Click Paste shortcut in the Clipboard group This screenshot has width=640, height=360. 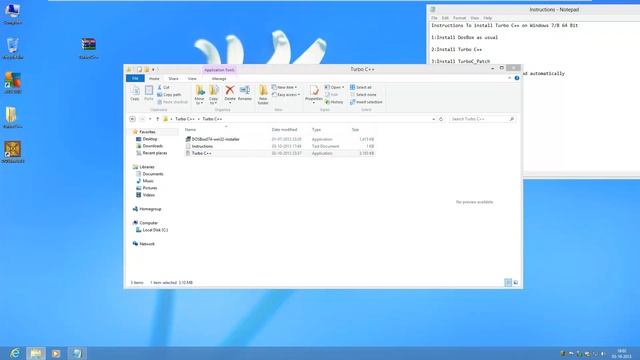coord(172,102)
